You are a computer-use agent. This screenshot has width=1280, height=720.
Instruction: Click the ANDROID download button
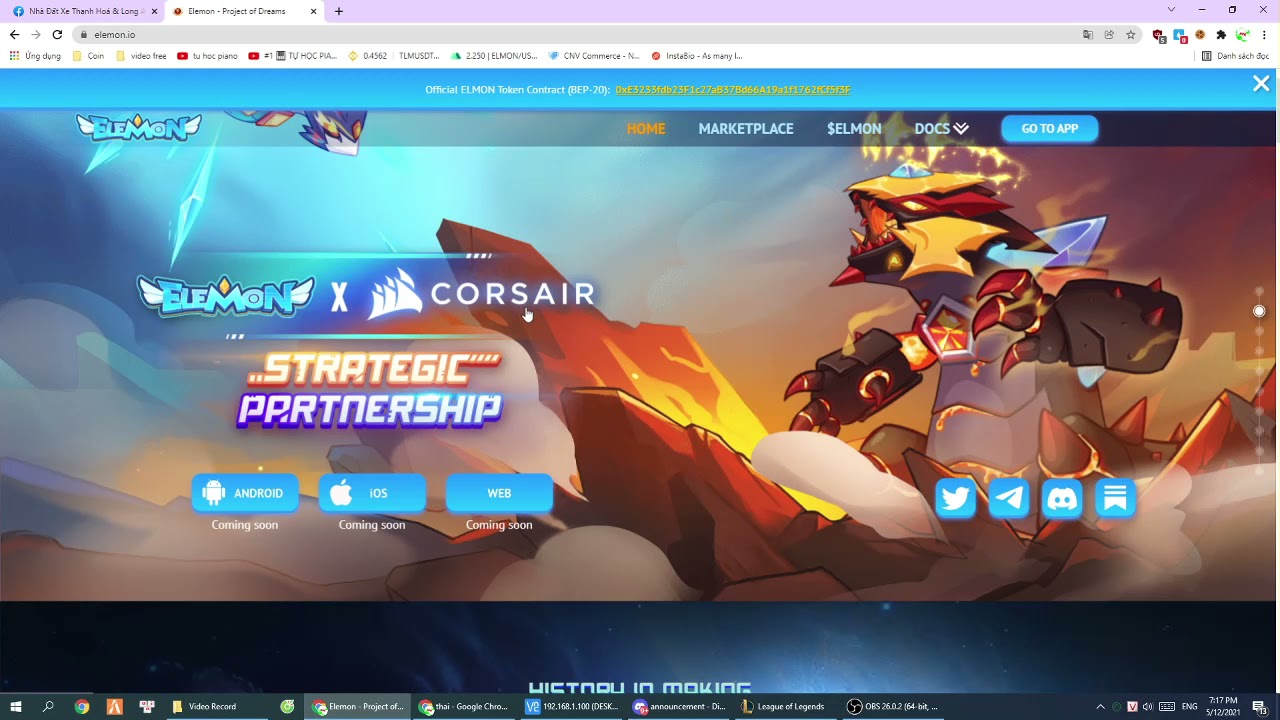click(245, 493)
